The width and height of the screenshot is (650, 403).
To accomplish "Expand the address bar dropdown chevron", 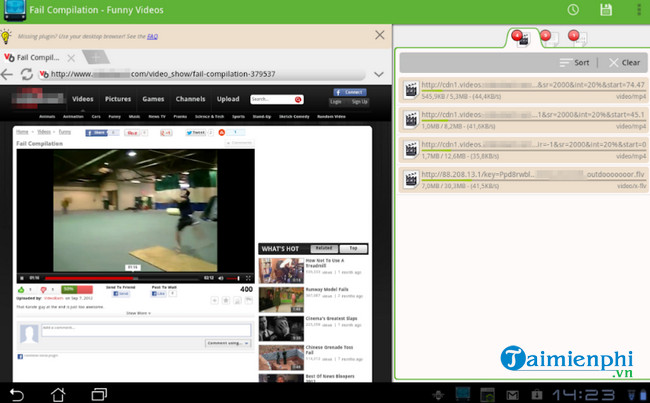I will coord(378,74).
